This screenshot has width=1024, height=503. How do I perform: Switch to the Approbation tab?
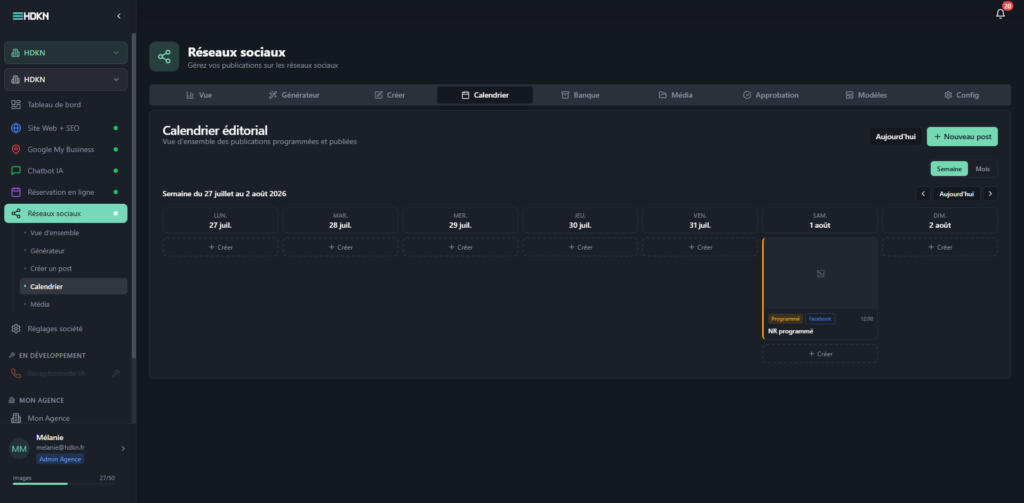[x=771, y=95]
